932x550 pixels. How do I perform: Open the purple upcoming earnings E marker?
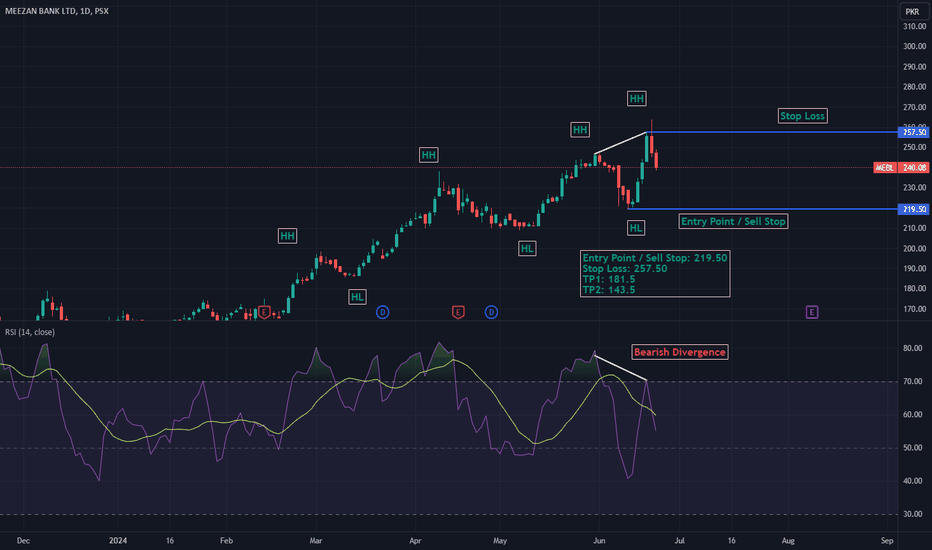[x=812, y=312]
